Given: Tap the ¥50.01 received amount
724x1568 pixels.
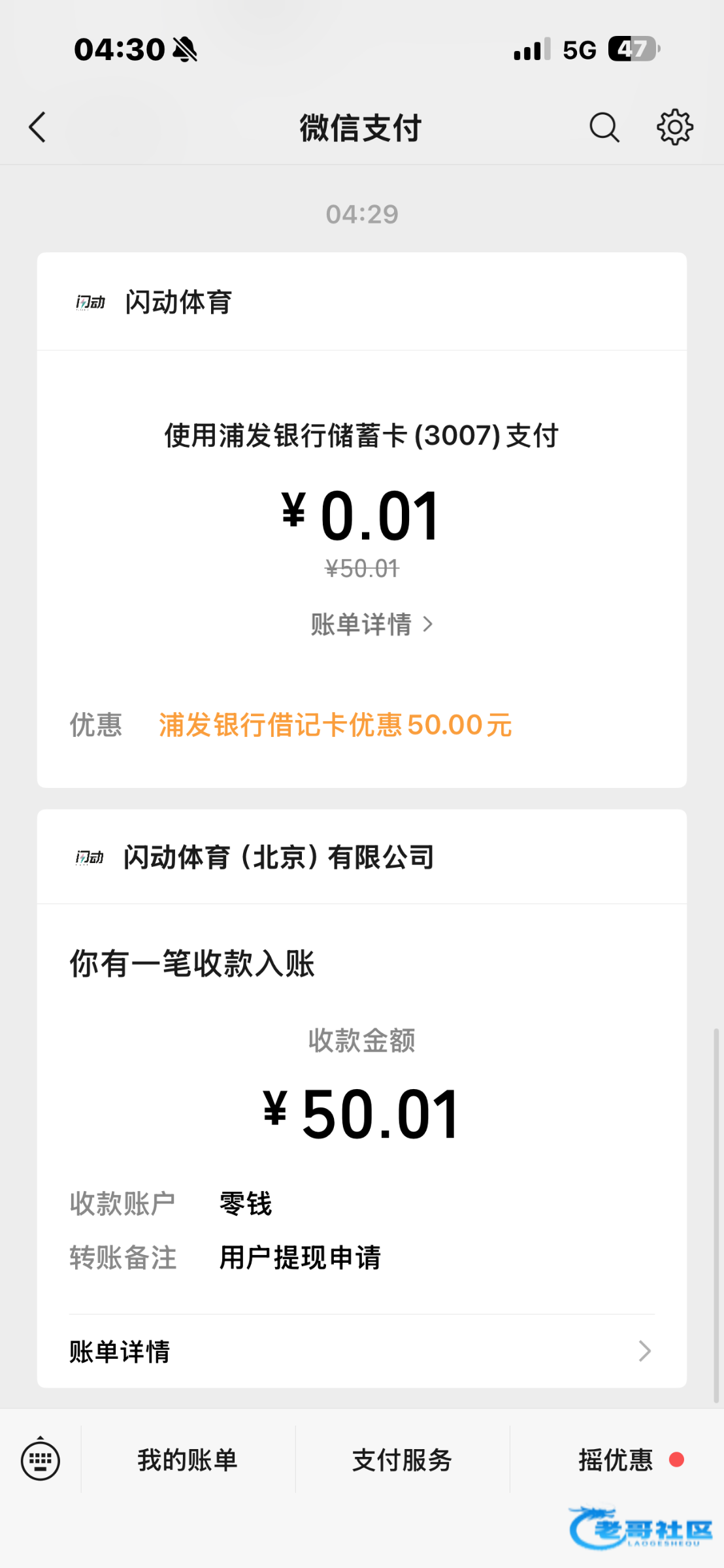Looking at the screenshot, I should point(361,1115).
